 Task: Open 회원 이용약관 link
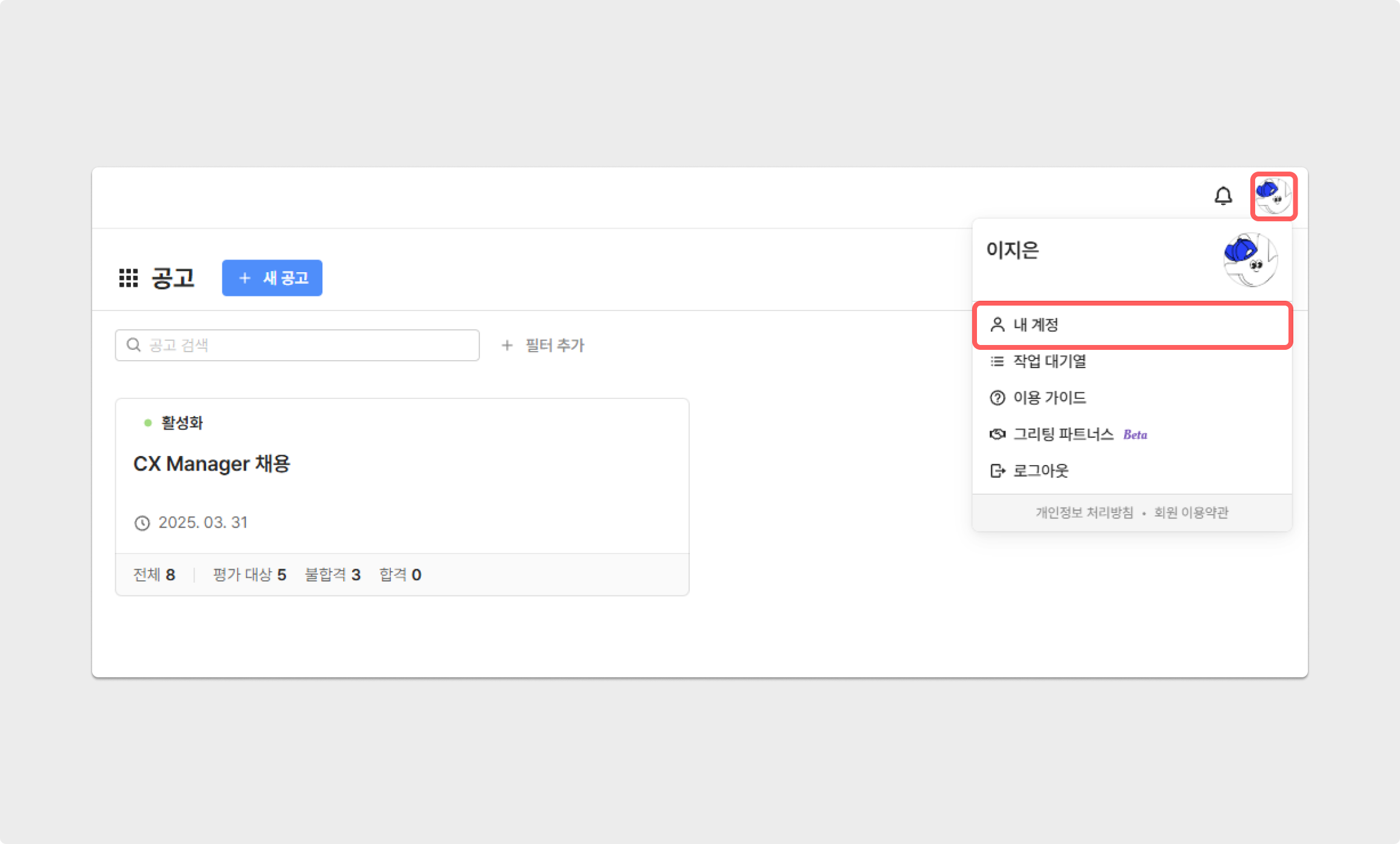(1191, 513)
